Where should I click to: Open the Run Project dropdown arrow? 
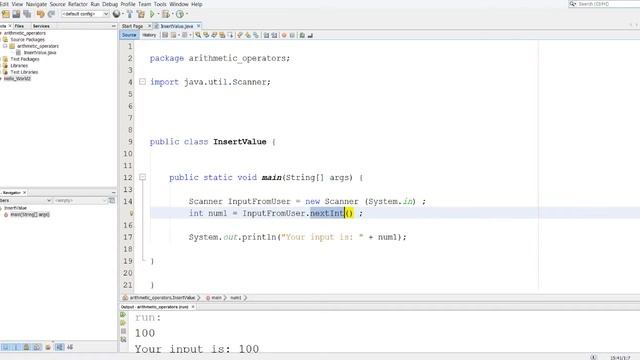[158, 14]
